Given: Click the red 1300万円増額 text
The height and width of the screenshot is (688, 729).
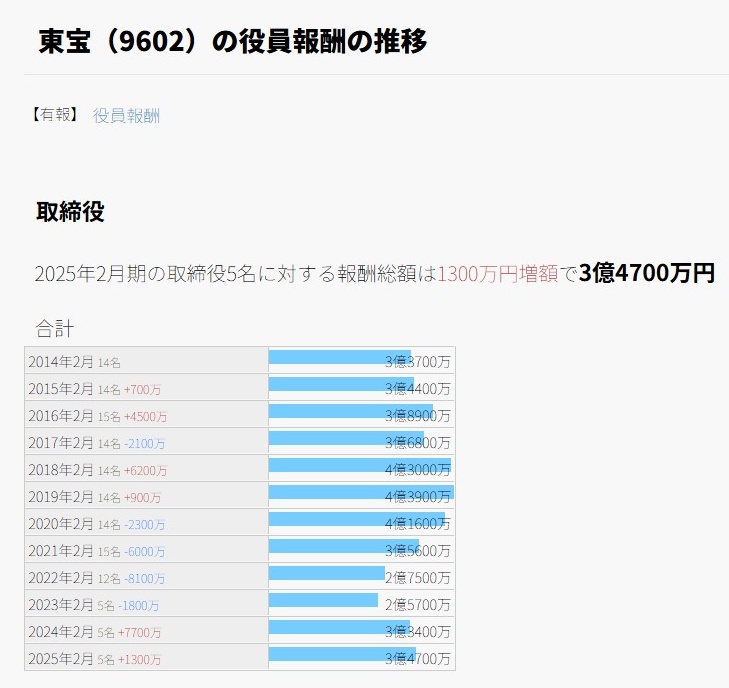Looking at the screenshot, I should pyautogui.click(x=497, y=273).
